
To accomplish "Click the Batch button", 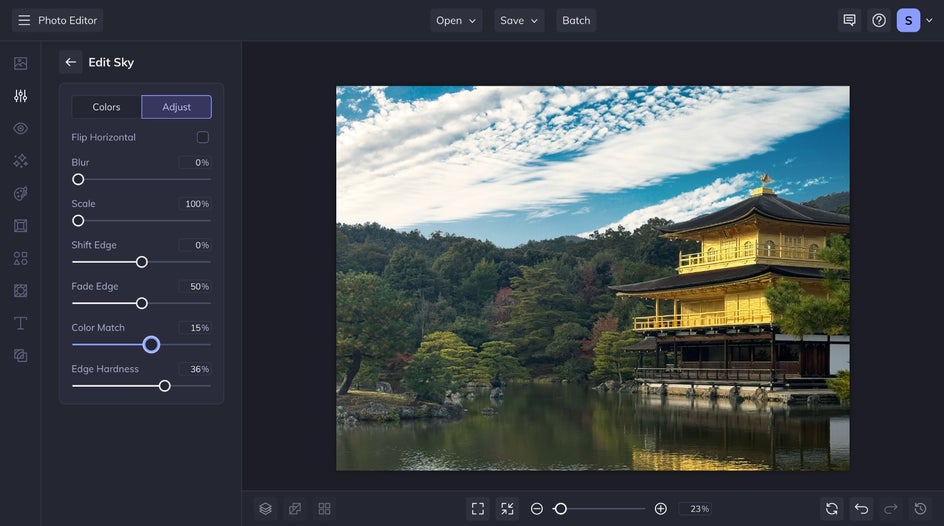I will tap(576, 20).
